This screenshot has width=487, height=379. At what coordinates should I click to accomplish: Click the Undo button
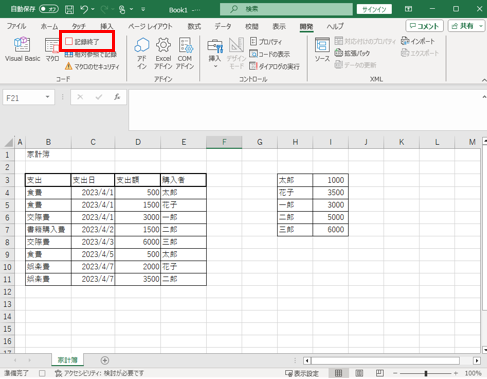point(84,9)
